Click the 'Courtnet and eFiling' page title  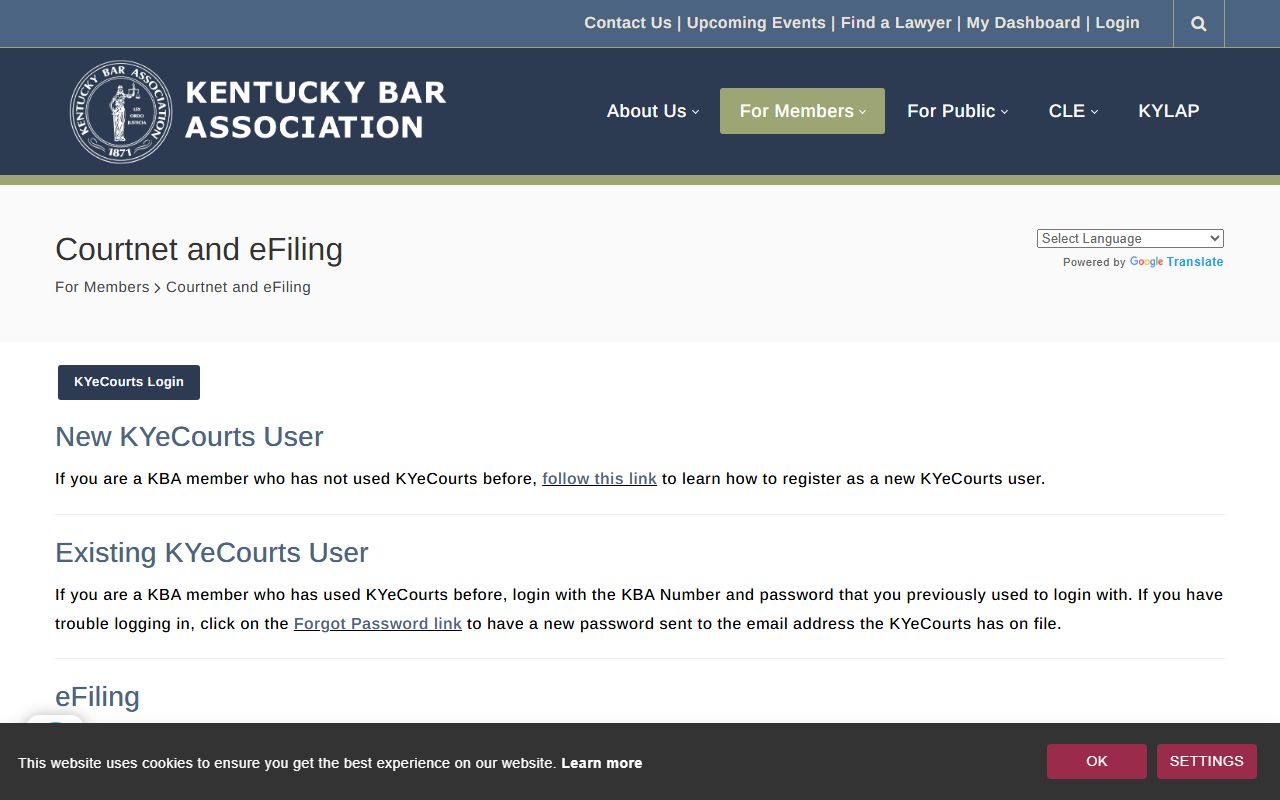point(199,249)
